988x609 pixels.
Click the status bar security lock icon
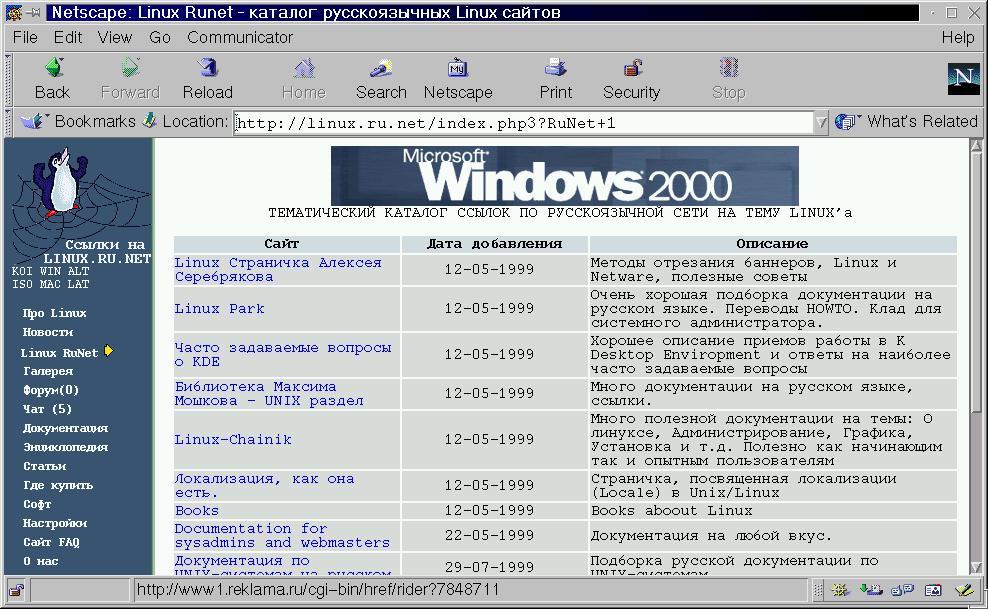(16, 590)
